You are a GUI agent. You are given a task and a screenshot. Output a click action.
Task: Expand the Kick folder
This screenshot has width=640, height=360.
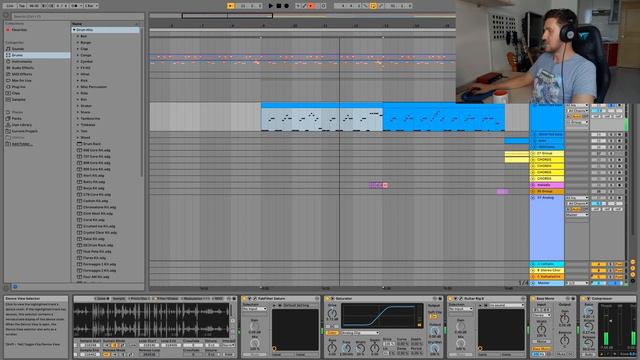[78, 80]
